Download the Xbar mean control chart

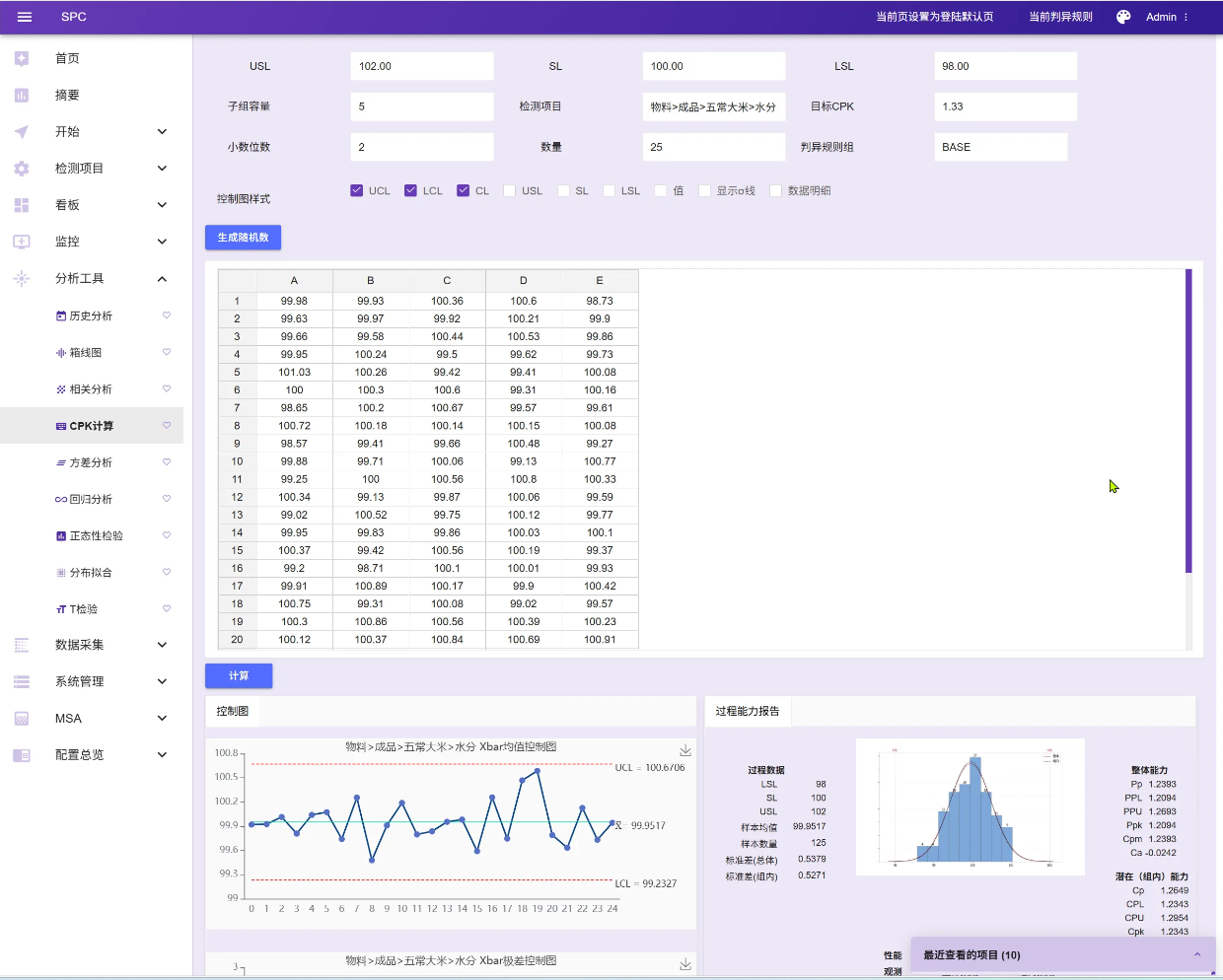(685, 750)
